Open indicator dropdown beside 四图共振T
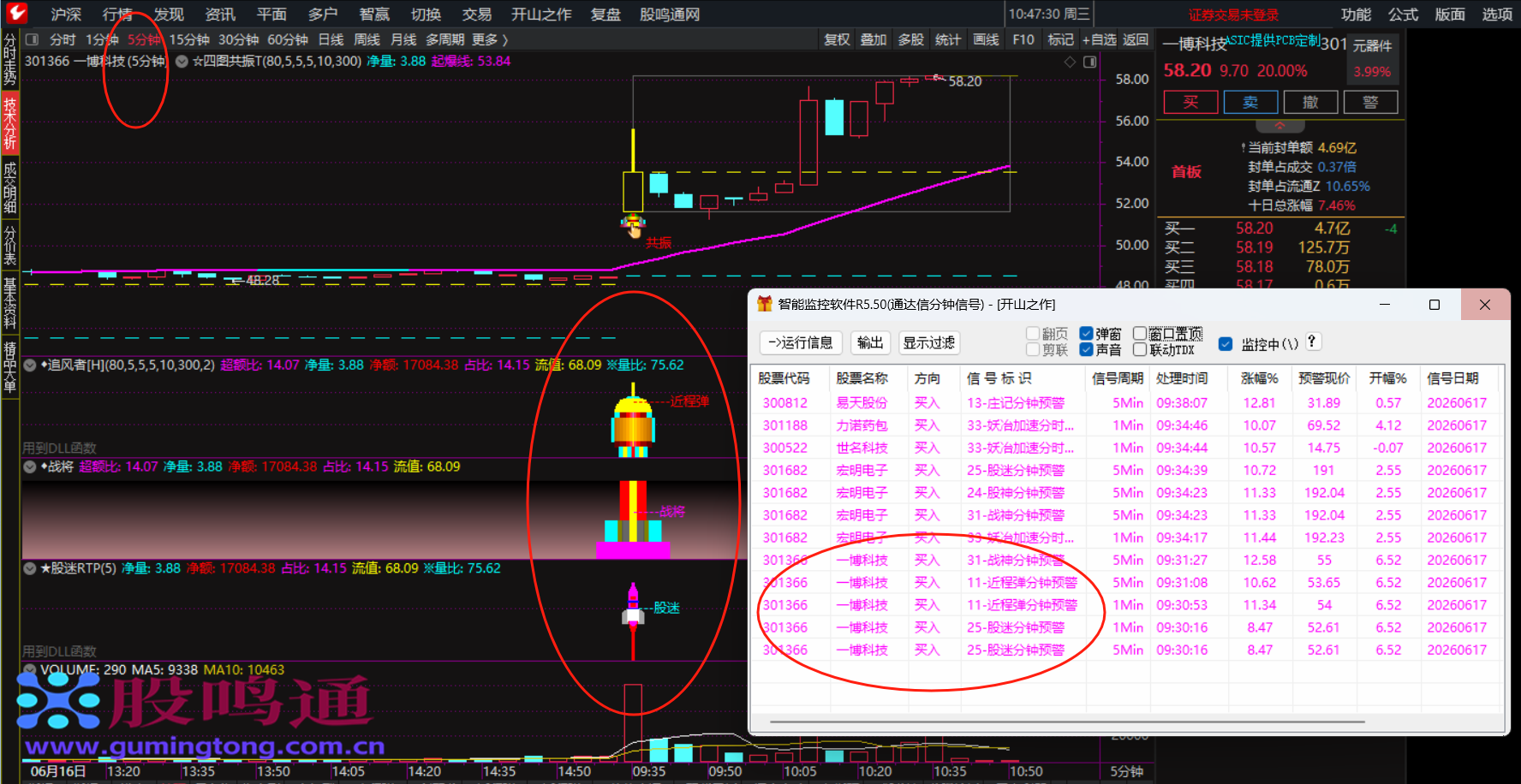The image size is (1521, 784). [182, 62]
